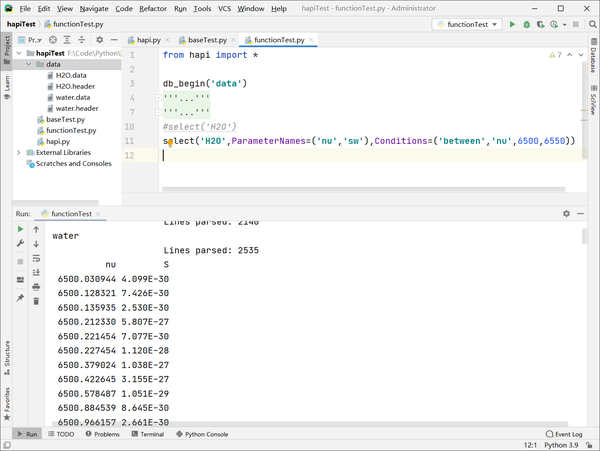The width and height of the screenshot is (600, 451).
Task: Expand External Libraries node
Action: 19,152
